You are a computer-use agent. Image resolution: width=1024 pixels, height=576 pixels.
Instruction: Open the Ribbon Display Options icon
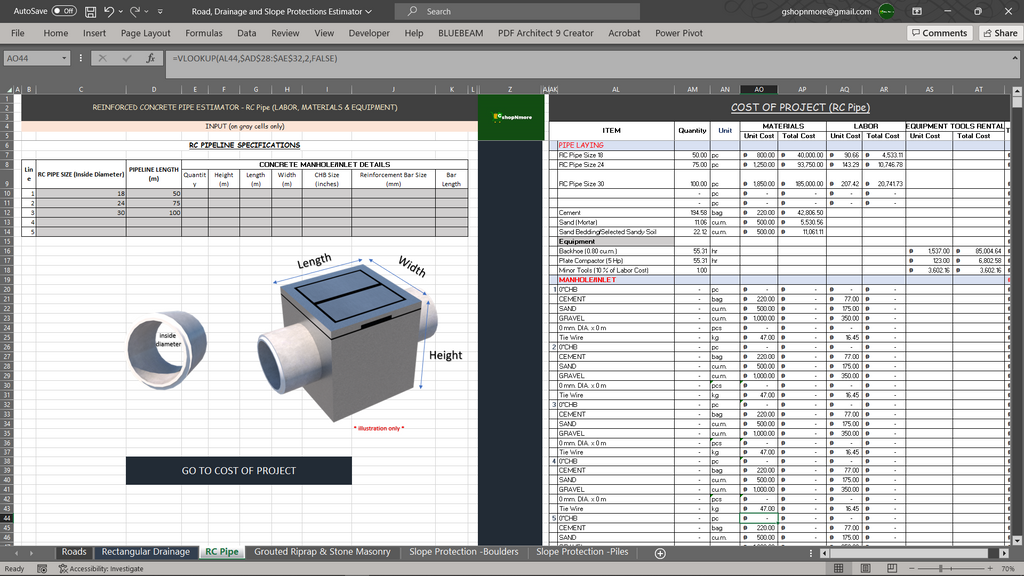pos(917,11)
